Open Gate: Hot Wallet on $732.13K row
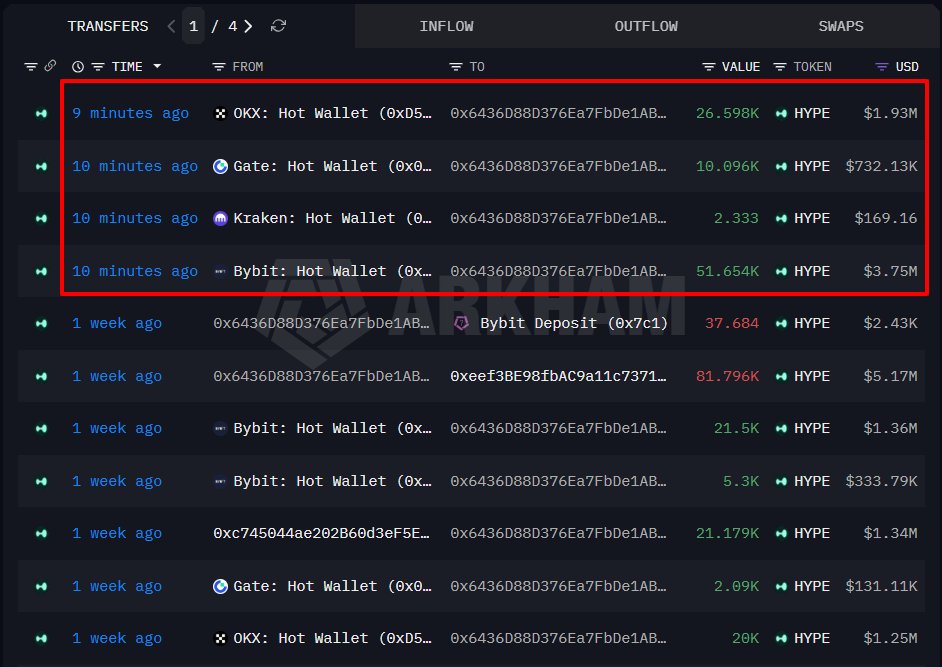Viewport: 942px width, 667px height. [x=332, y=166]
